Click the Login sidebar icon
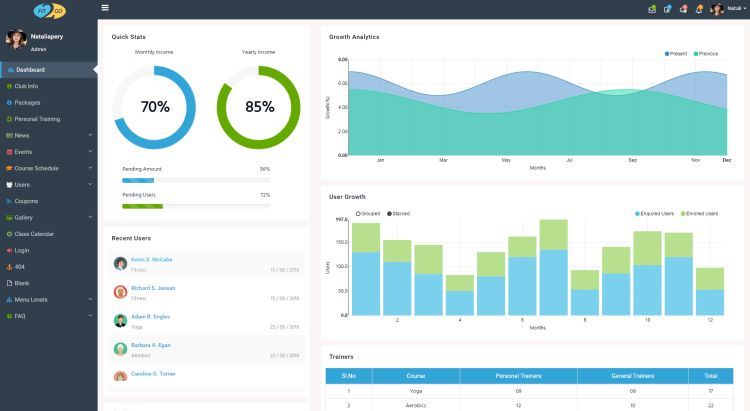This screenshot has width=750, height=411. coord(9,250)
